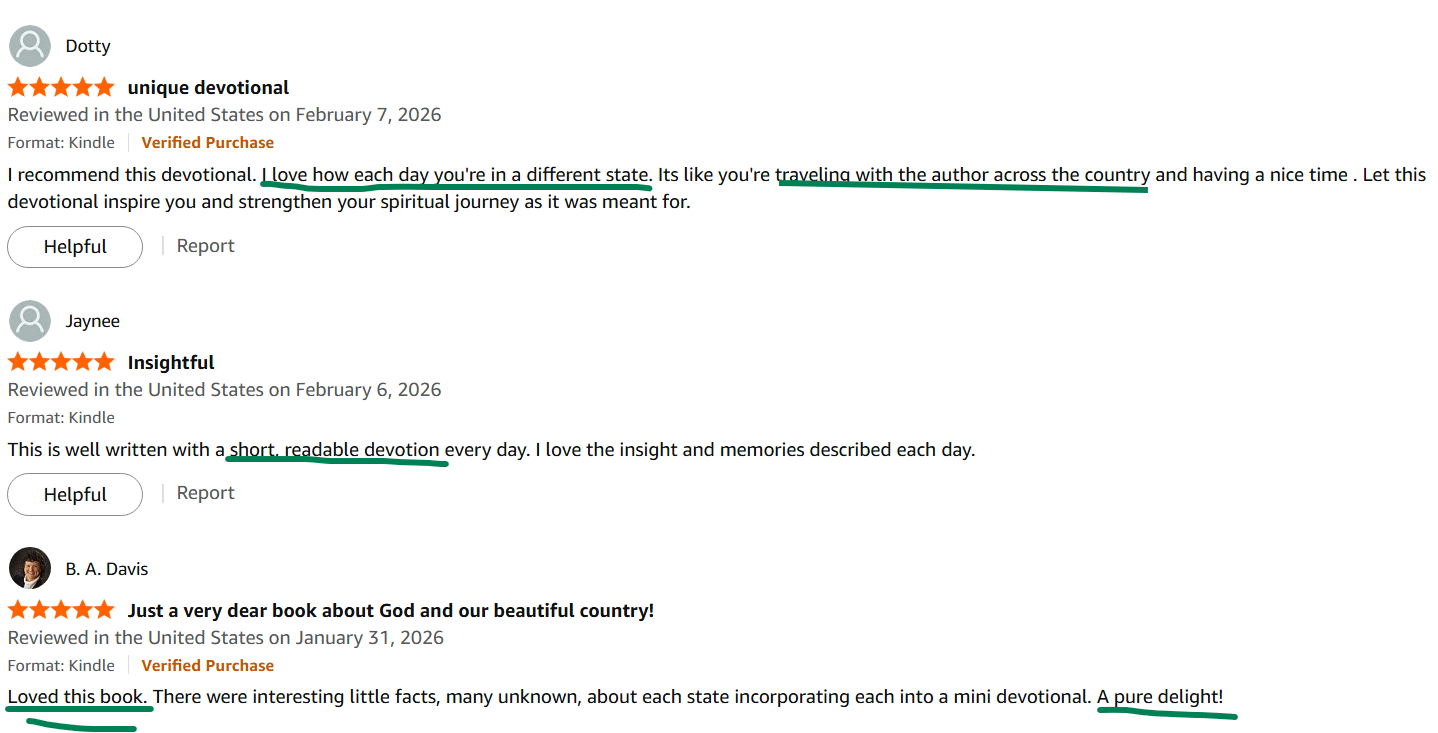Open the "Just a very dear book" review title
Viewport: 1438px width, 733px height.
point(390,610)
